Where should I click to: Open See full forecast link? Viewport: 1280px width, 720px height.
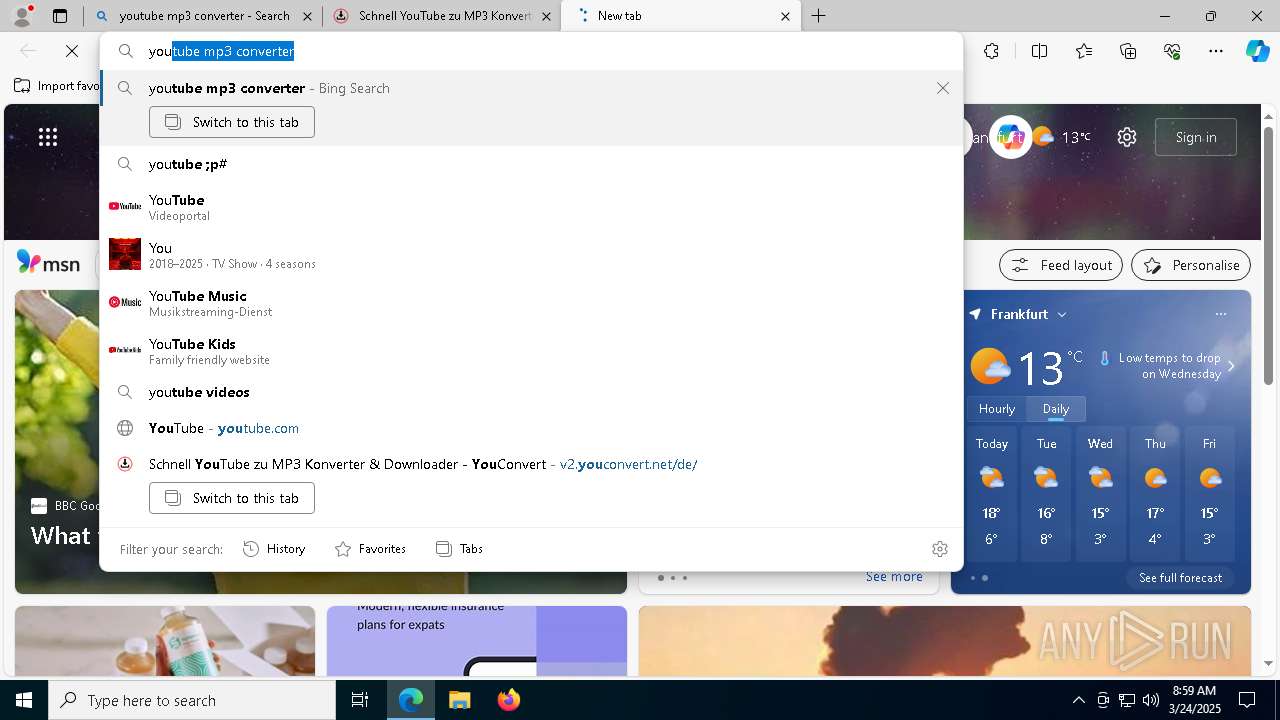pos(1180,578)
